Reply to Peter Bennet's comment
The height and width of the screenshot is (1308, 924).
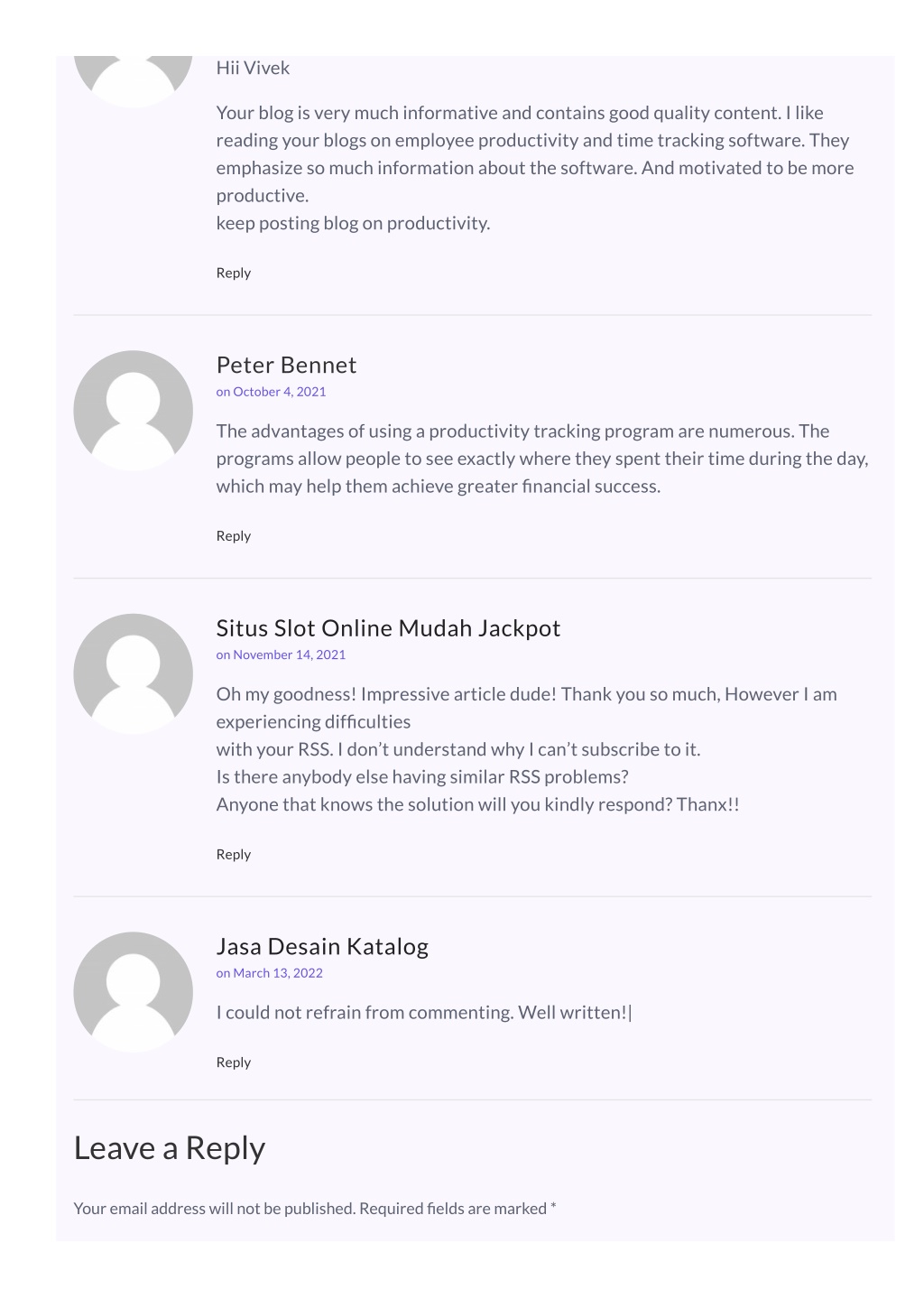pos(234,535)
